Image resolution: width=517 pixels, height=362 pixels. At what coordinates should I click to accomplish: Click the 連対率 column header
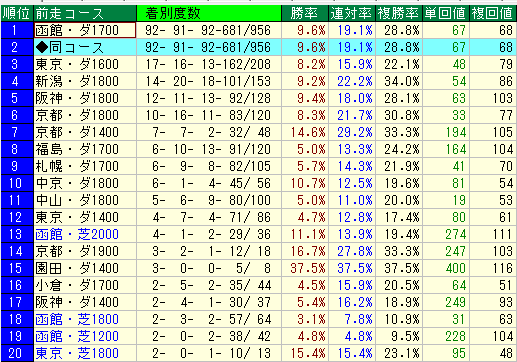(352, 13)
